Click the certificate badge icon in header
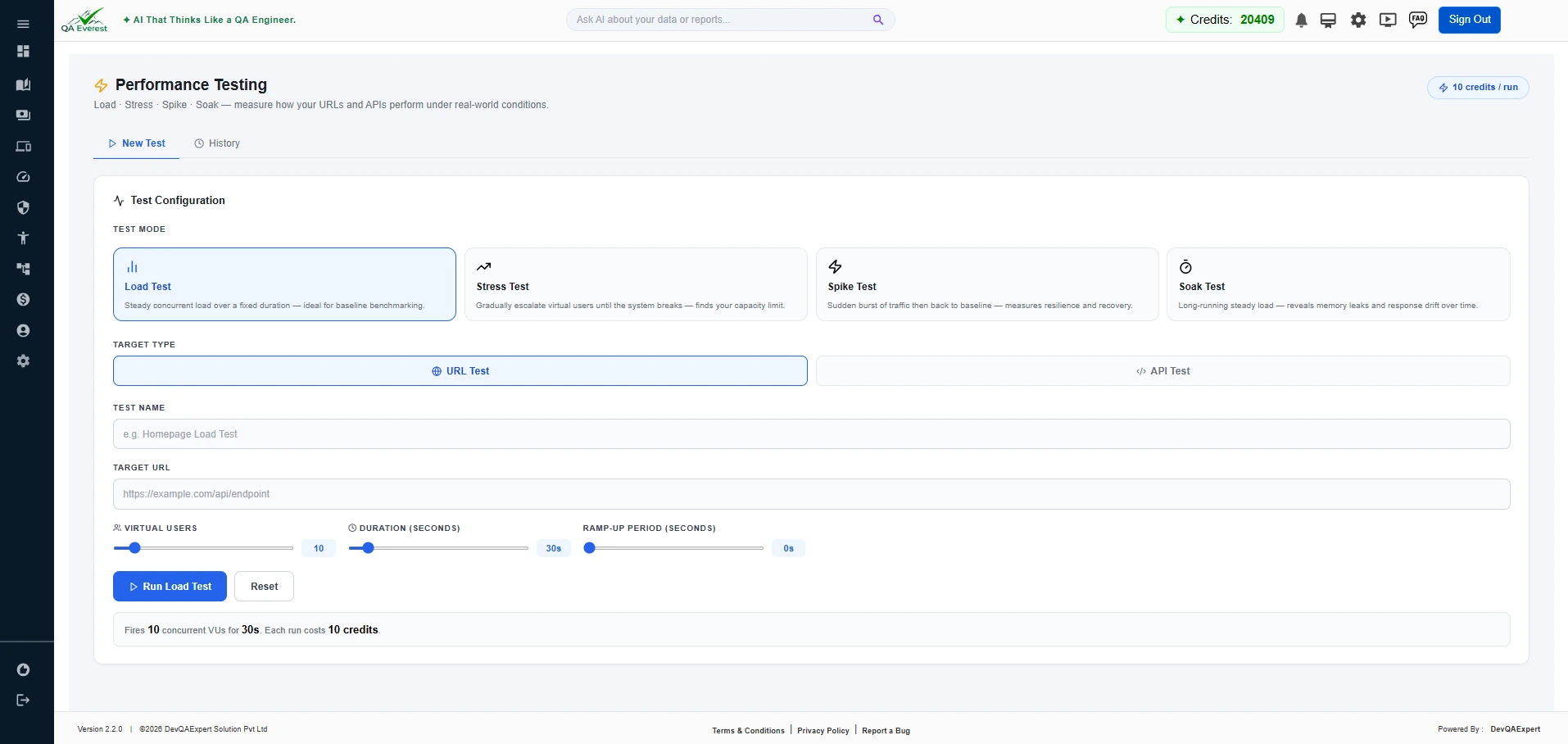The image size is (1568, 744). 1328,20
